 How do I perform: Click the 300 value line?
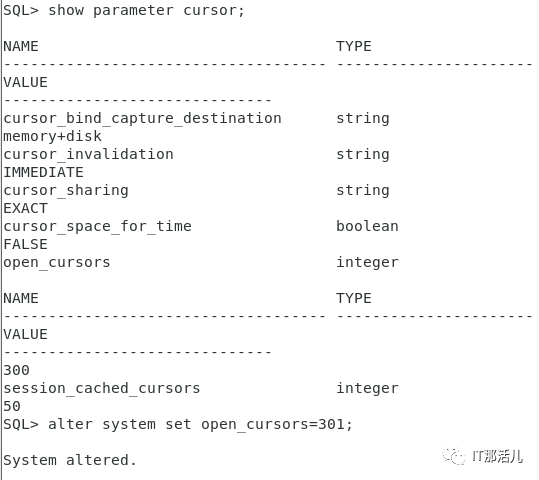[16, 370]
